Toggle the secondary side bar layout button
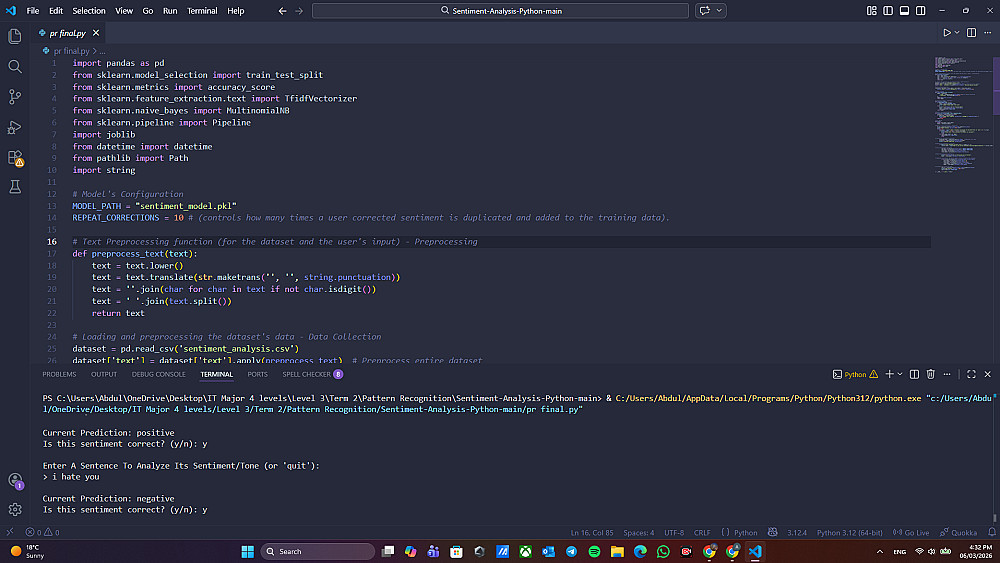This screenshot has height=563, width=1000. pyautogui.click(x=922, y=11)
